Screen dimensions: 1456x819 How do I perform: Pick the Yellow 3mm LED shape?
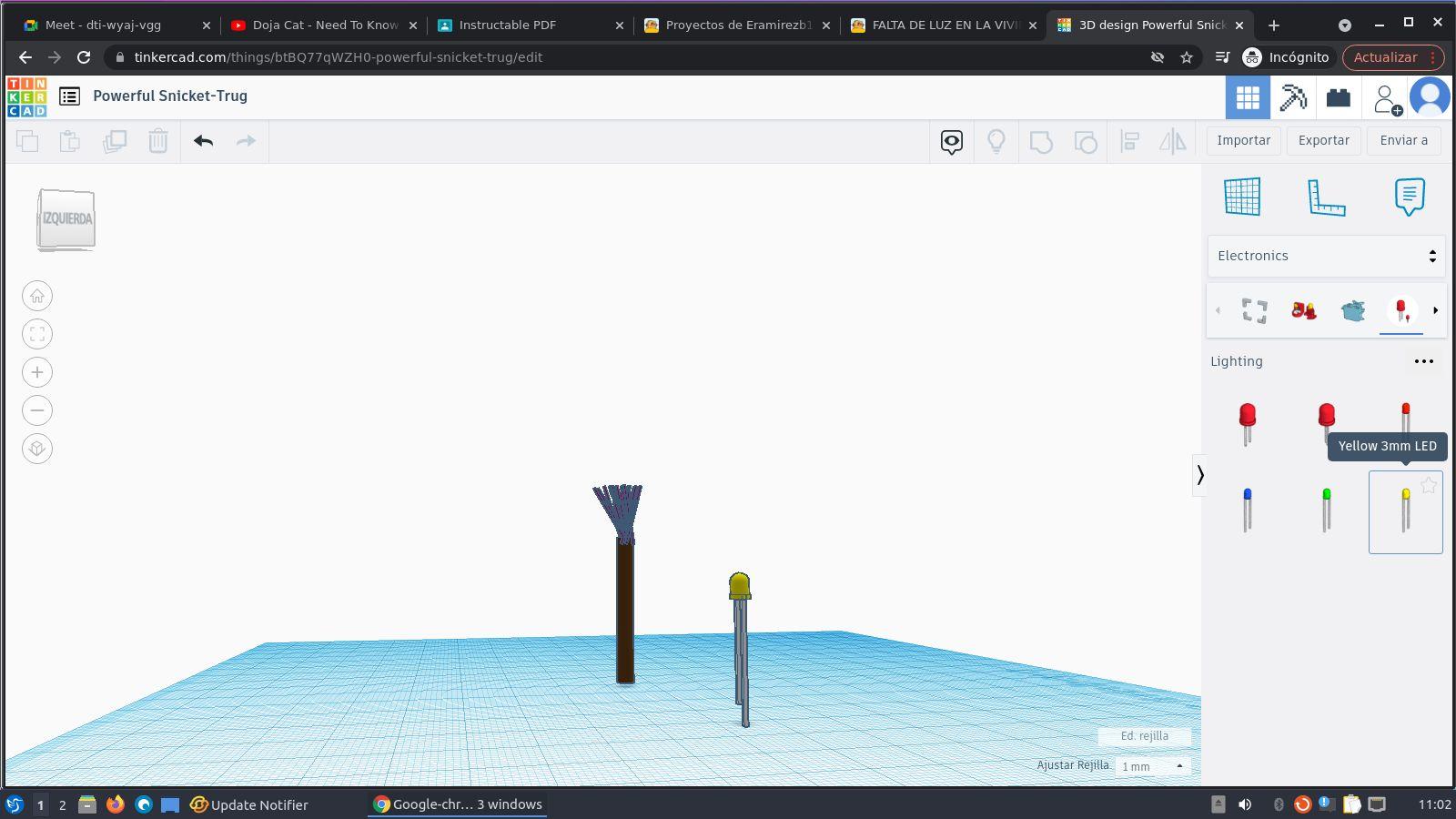pyautogui.click(x=1406, y=512)
